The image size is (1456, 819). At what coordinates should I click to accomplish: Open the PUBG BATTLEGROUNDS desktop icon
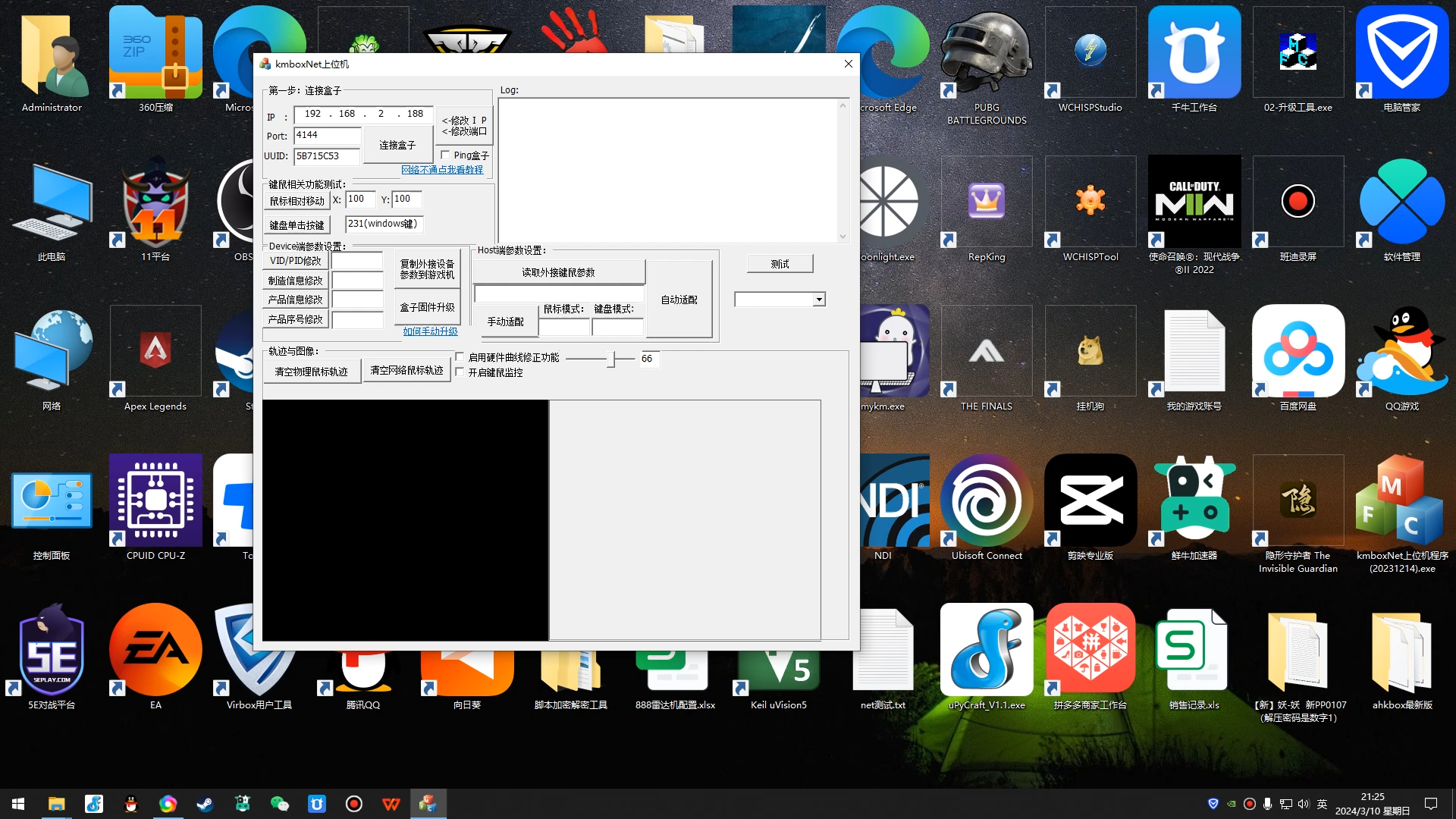[x=986, y=55]
